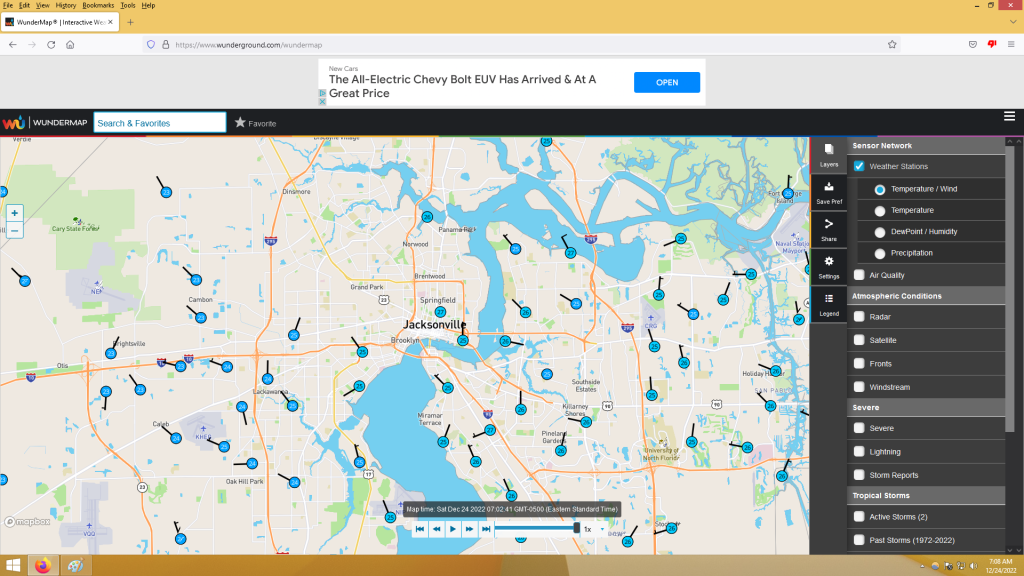Play the map time animation
Screen dimensions: 1024x576
point(452,529)
